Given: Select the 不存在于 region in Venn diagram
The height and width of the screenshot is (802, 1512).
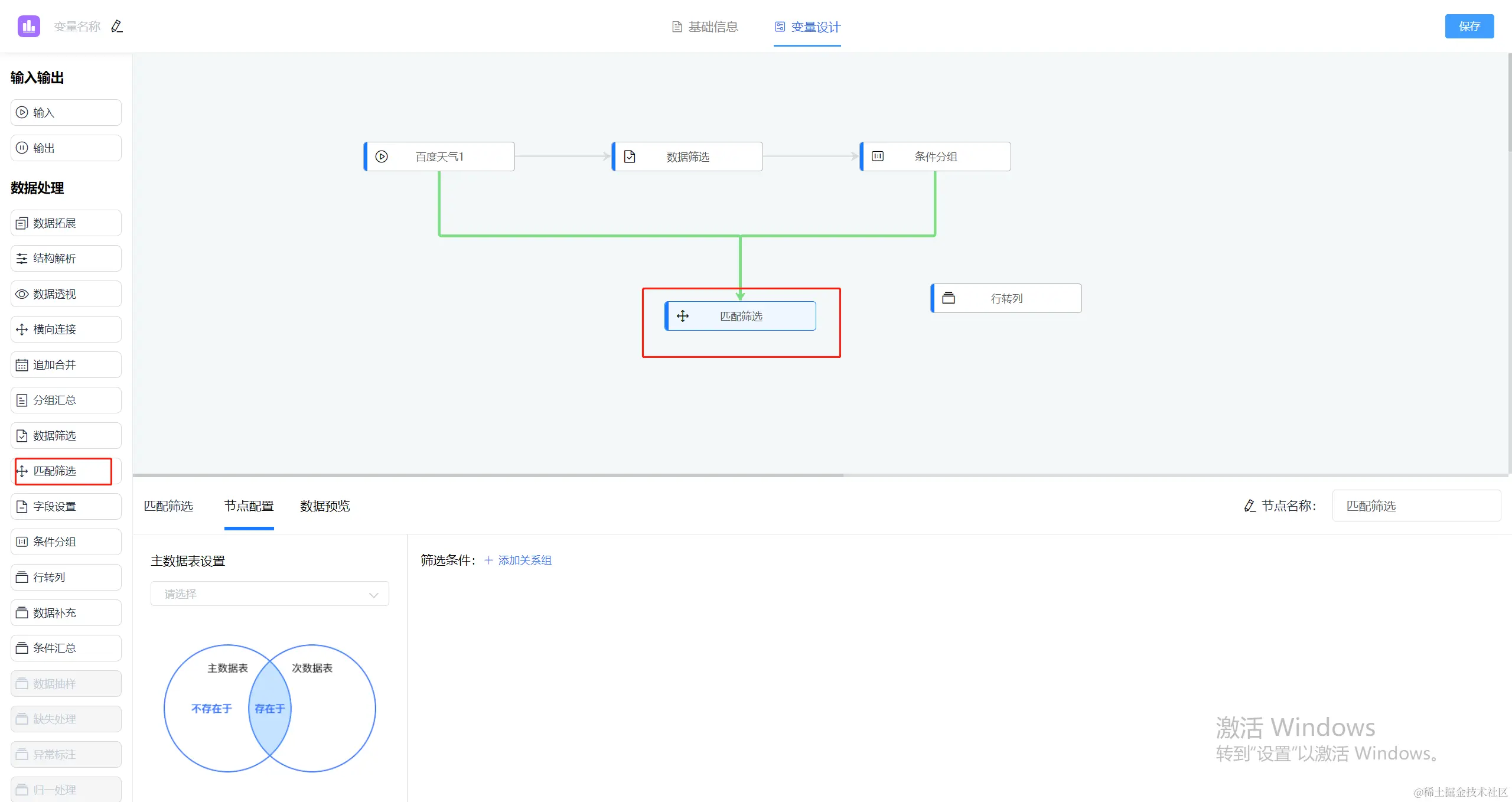Looking at the screenshot, I should (x=211, y=708).
